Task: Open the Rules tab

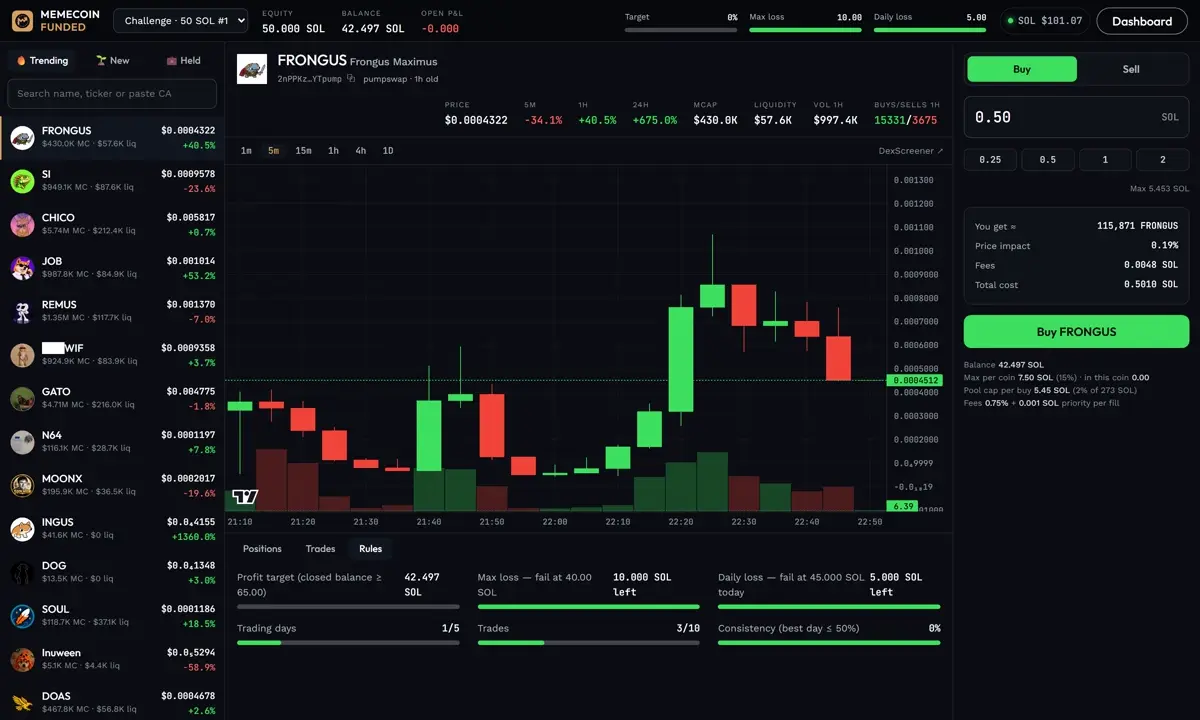Action: (x=370, y=549)
